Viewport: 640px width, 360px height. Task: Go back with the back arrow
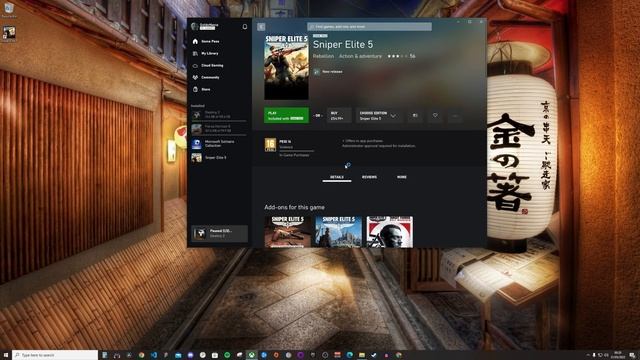261,27
